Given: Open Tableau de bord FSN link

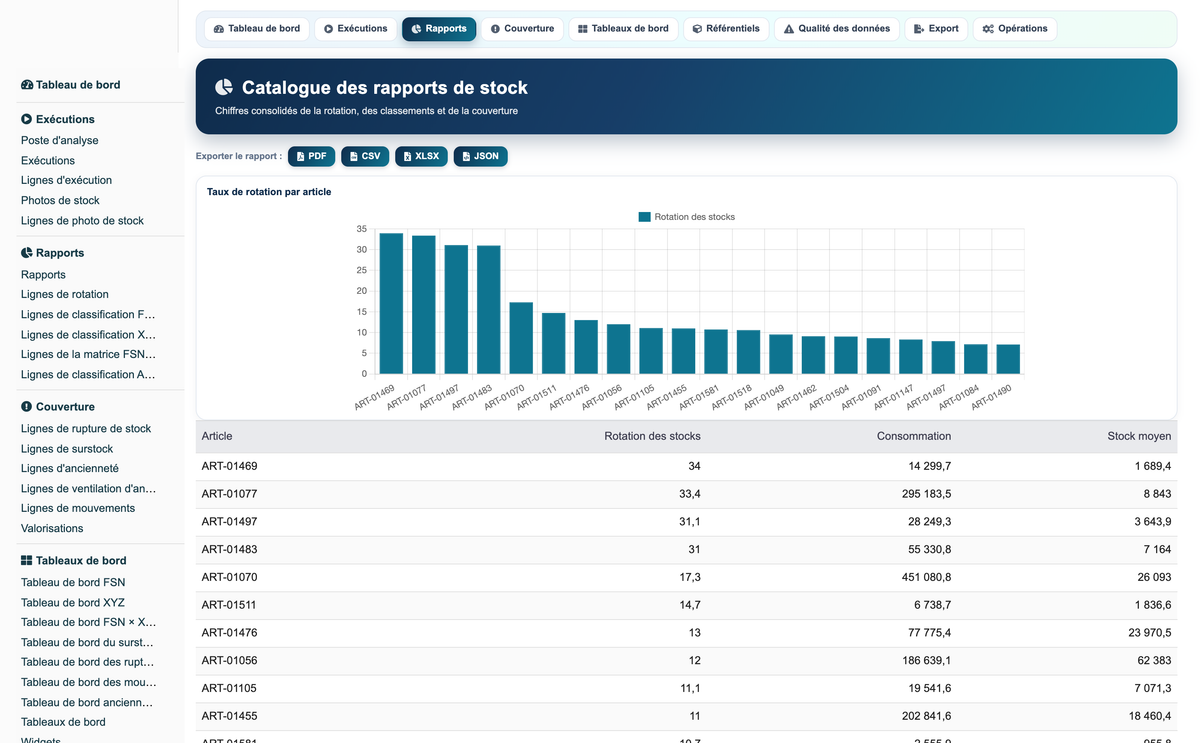Looking at the screenshot, I should tap(73, 583).
